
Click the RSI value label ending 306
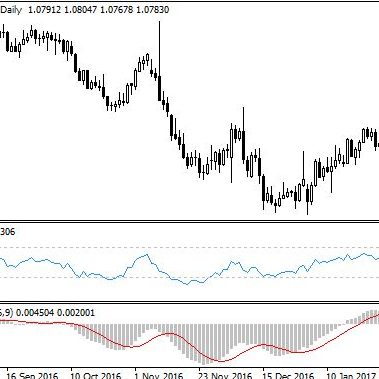point(7,232)
